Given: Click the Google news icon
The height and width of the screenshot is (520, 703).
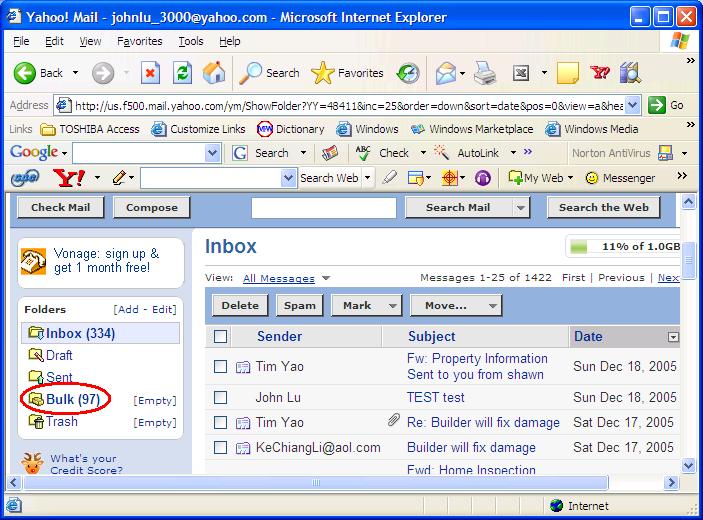Looking at the screenshot, I should tap(330, 153).
